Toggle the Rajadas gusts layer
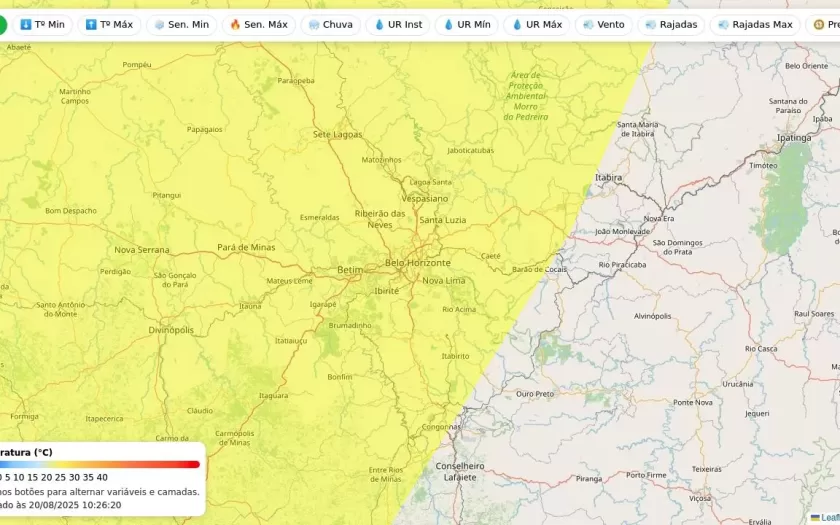 point(671,24)
